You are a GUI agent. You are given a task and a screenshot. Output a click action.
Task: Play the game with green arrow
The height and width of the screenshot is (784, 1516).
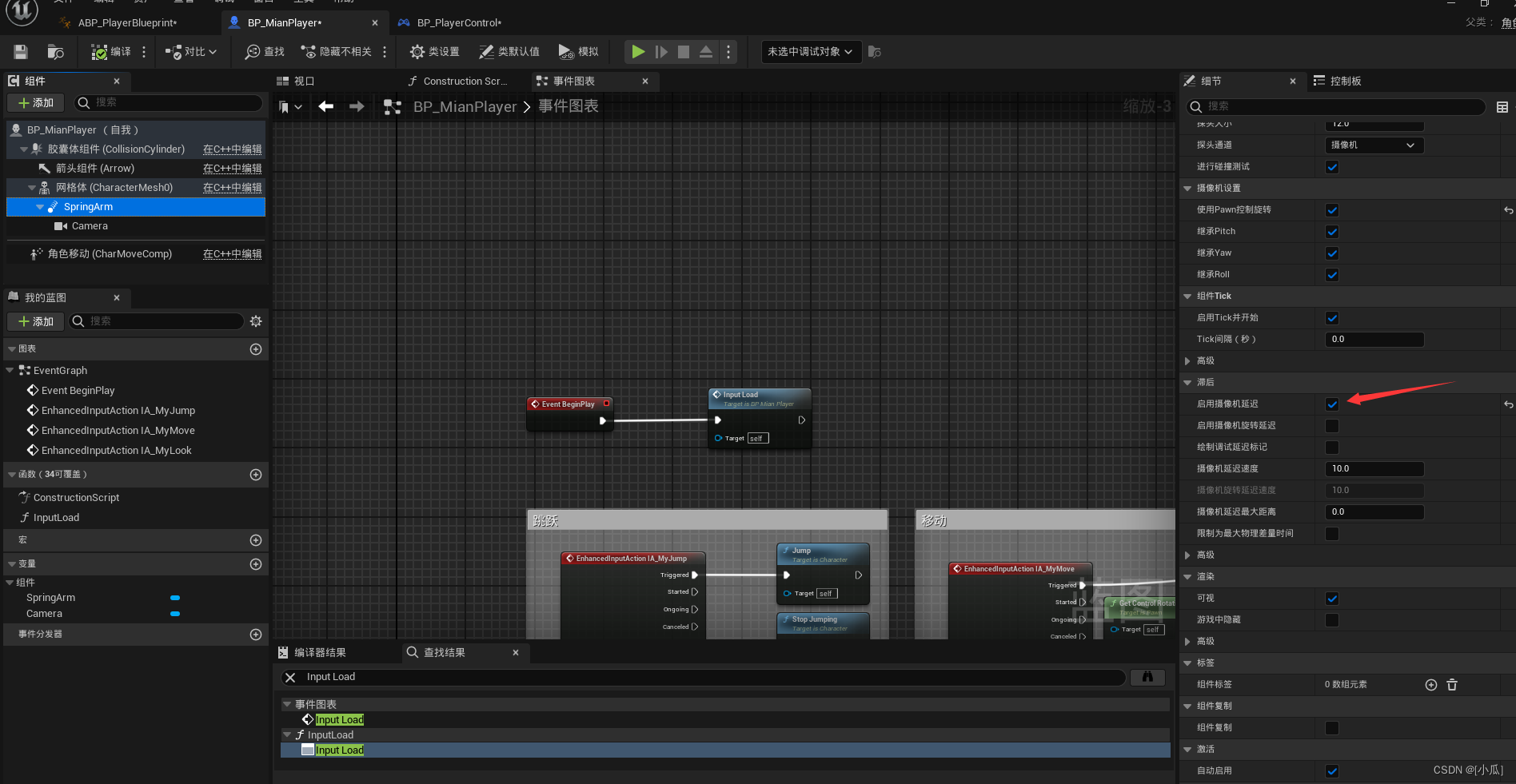coord(638,52)
